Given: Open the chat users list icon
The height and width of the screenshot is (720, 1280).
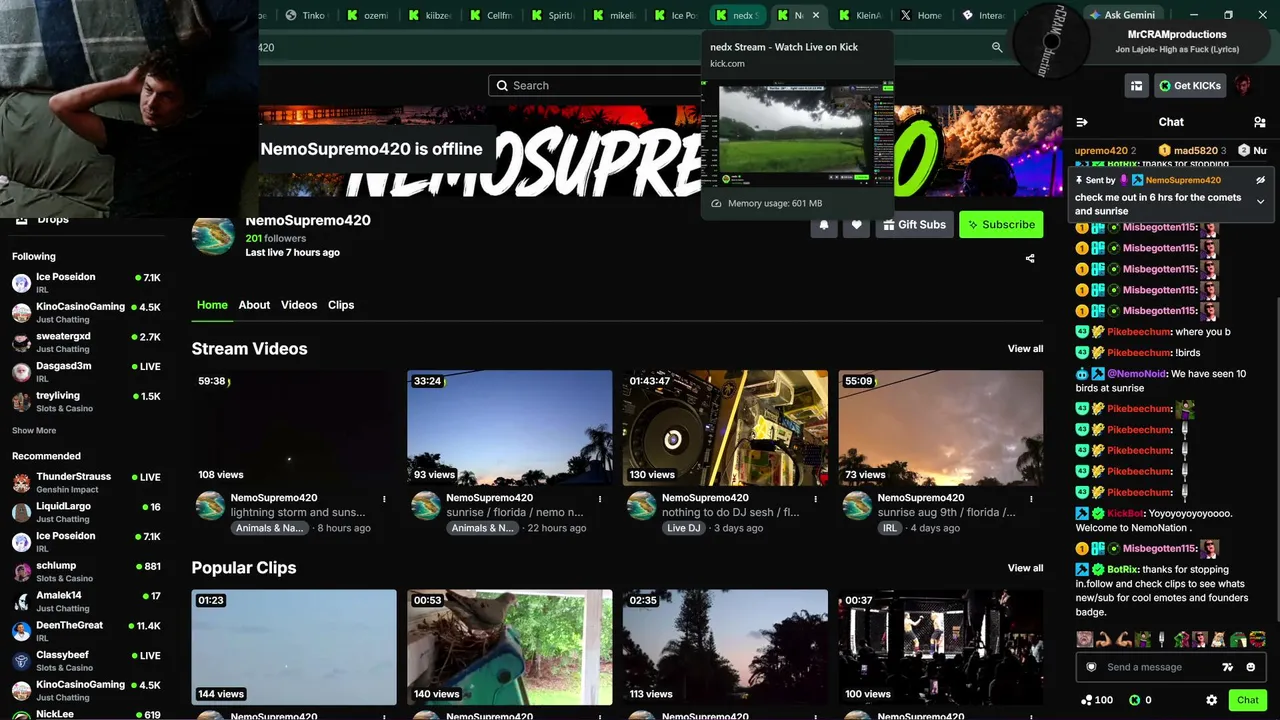Looking at the screenshot, I should 1259,122.
